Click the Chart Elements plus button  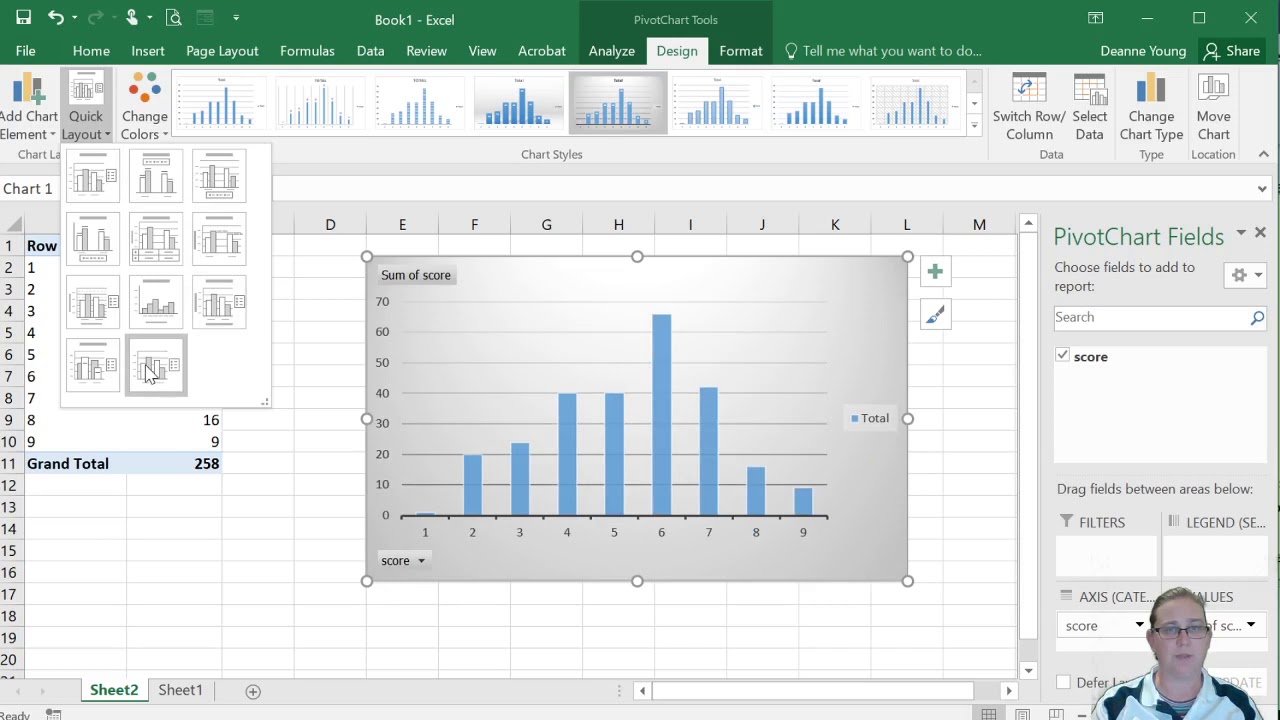click(935, 272)
